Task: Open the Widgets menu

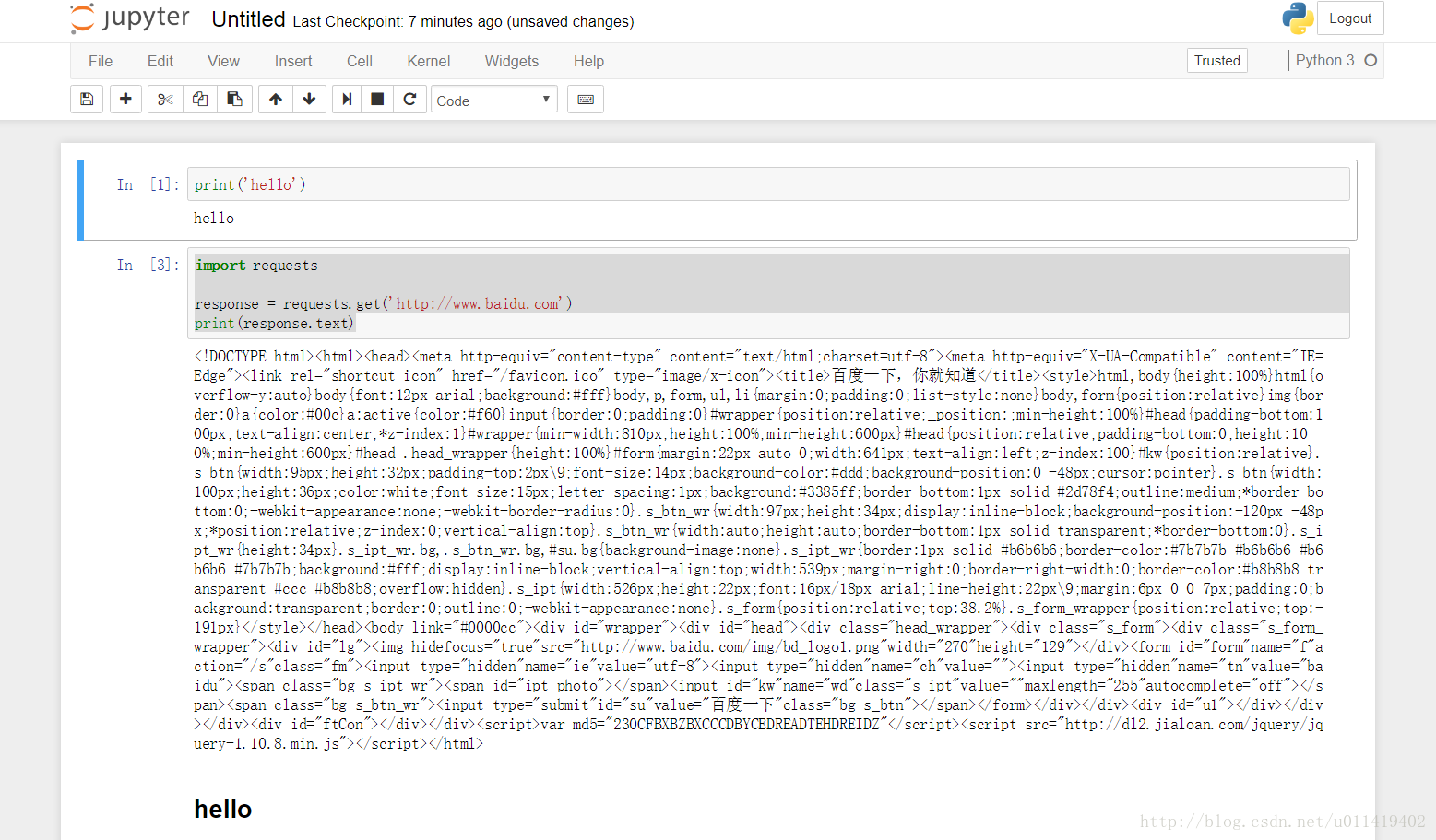Action: click(512, 61)
